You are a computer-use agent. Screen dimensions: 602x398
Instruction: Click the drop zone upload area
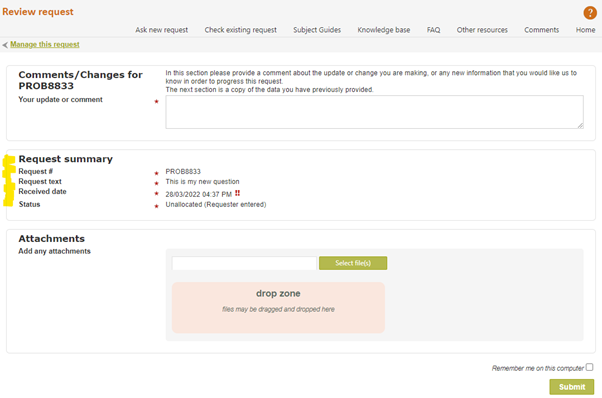tap(278, 307)
